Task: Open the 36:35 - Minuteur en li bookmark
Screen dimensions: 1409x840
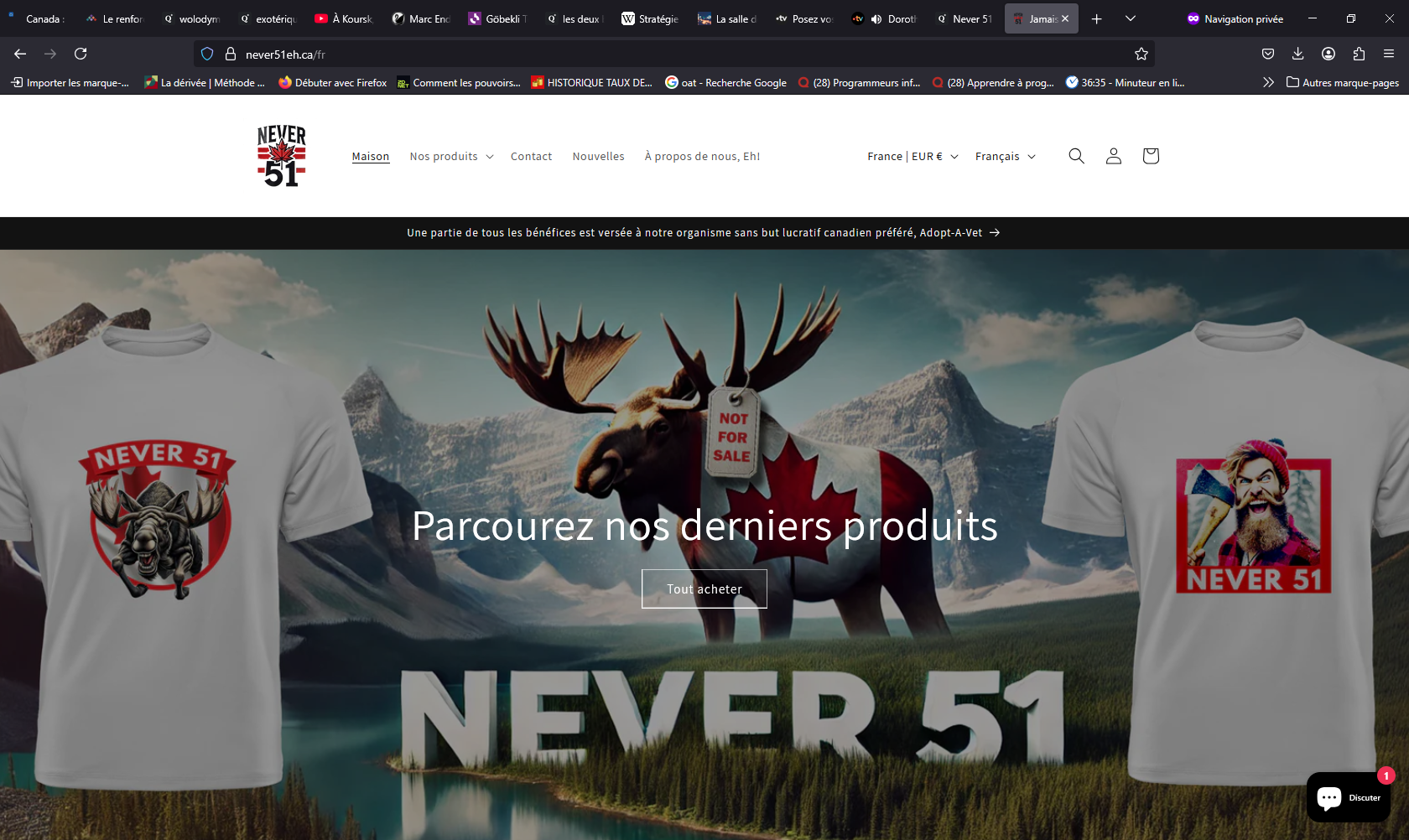Action: click(1125, 82)
